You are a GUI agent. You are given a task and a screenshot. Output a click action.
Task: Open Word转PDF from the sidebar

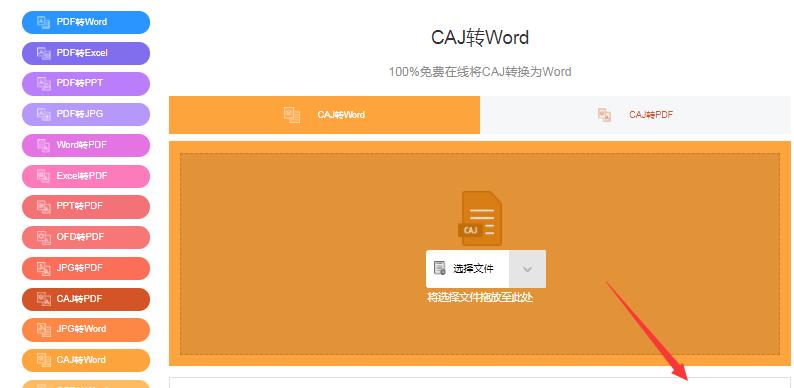coord(86,145)
